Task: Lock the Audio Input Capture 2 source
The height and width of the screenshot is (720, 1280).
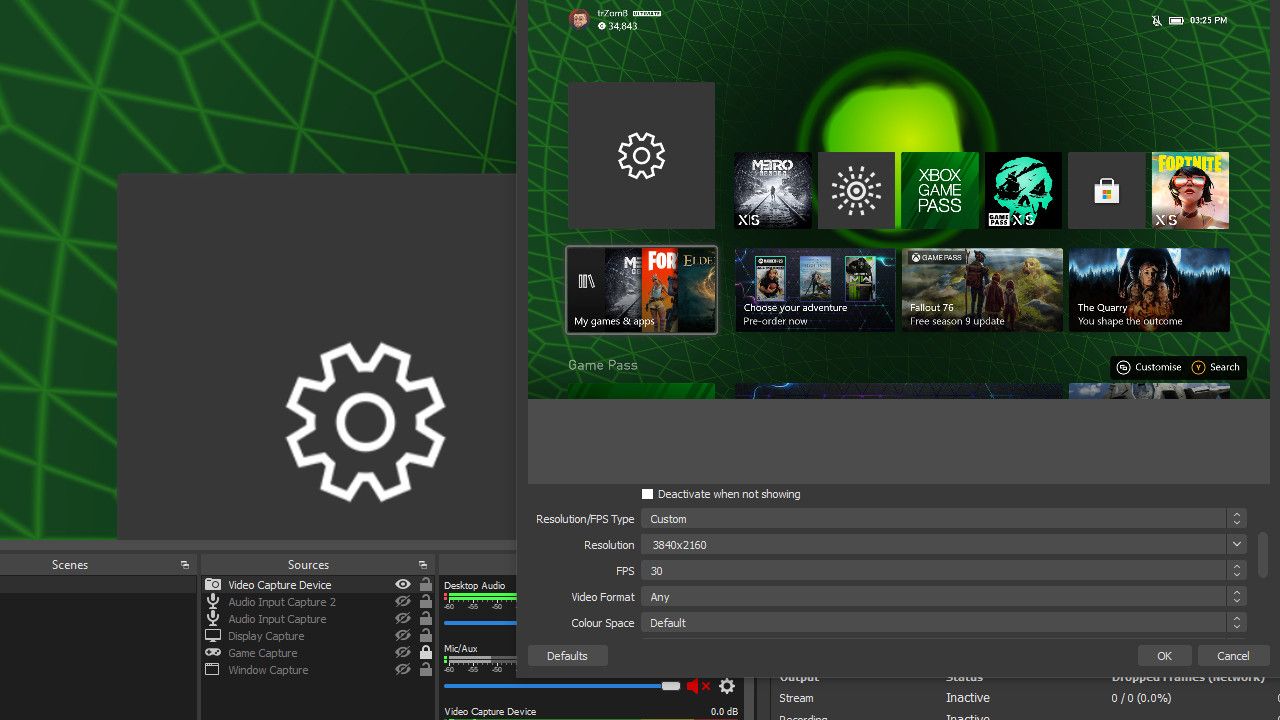Action: (x=426, y=602)
